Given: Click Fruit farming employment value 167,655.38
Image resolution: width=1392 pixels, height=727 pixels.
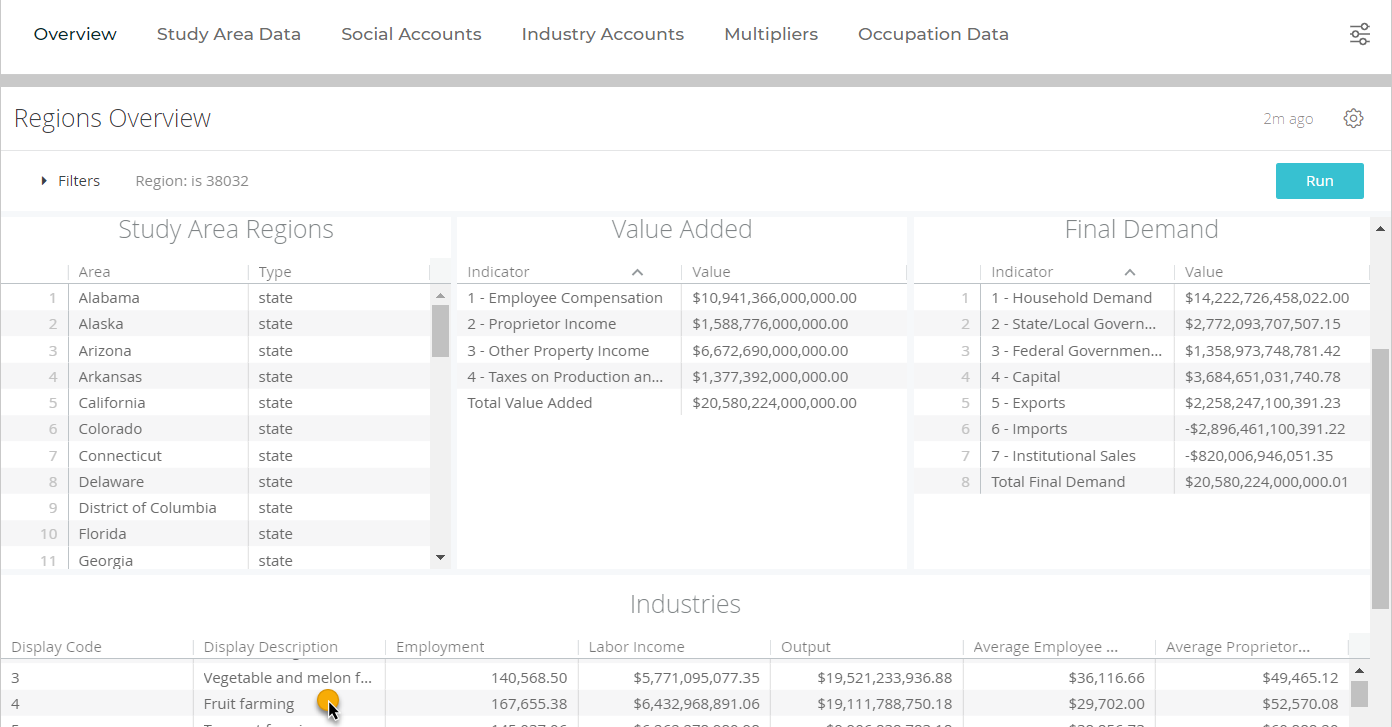Looking at the screenshot, I should [529, 704].
